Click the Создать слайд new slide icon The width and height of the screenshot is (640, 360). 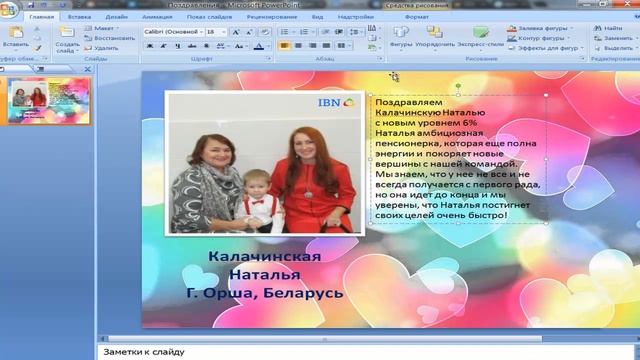[x=67, y=32]
